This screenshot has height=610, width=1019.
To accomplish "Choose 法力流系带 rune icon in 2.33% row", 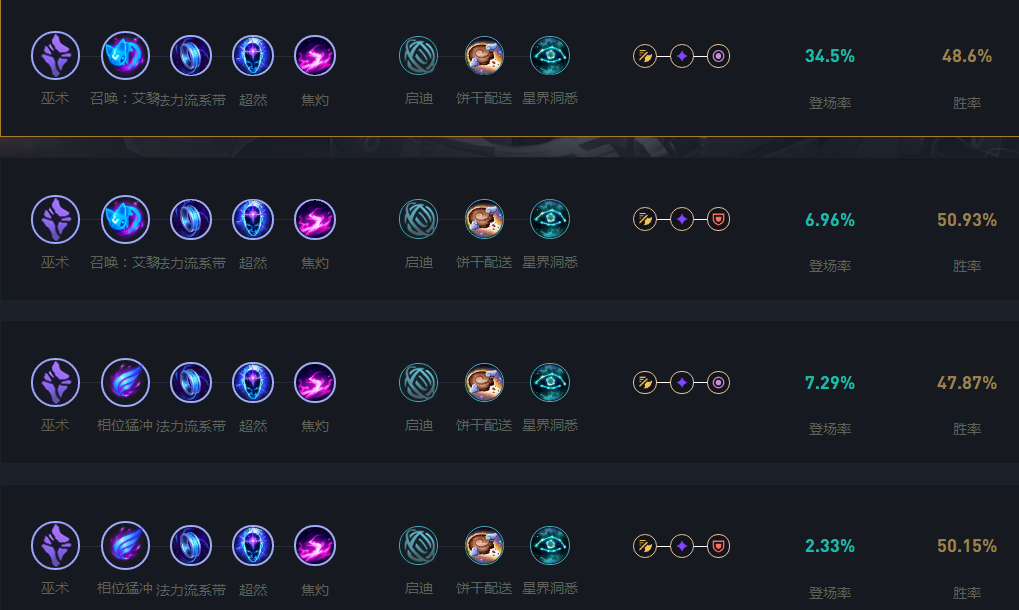I will pos(191,546).
